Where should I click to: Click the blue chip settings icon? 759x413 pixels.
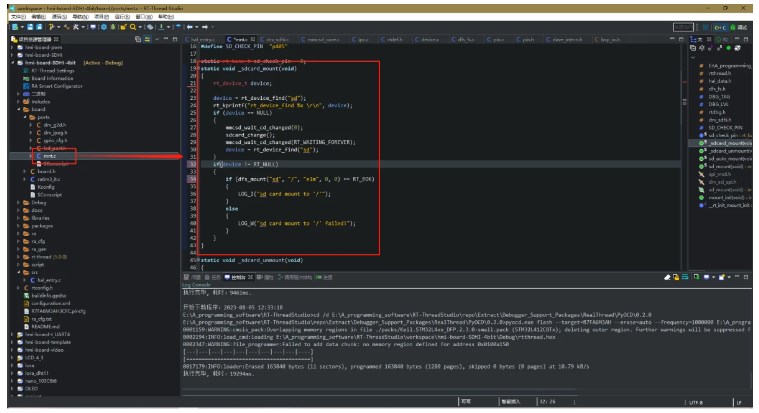(x=104, y=27)
